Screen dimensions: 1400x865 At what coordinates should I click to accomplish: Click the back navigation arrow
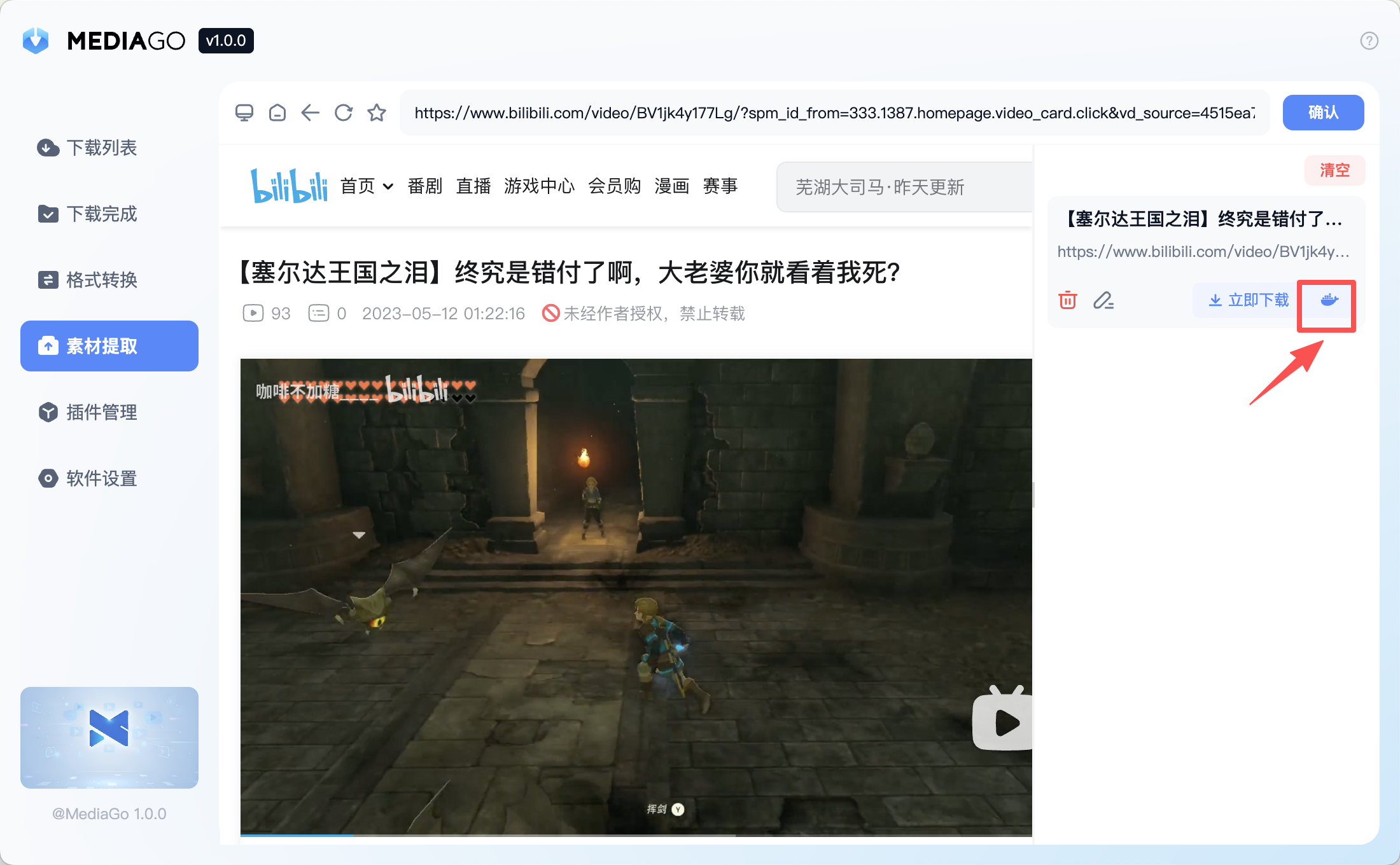310,113
